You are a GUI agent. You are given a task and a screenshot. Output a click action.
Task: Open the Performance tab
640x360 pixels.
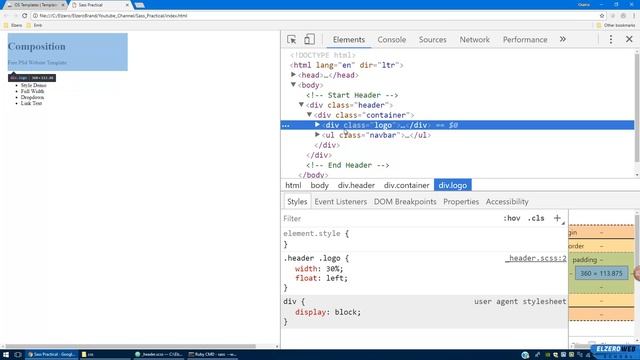(x=525, y=40)
